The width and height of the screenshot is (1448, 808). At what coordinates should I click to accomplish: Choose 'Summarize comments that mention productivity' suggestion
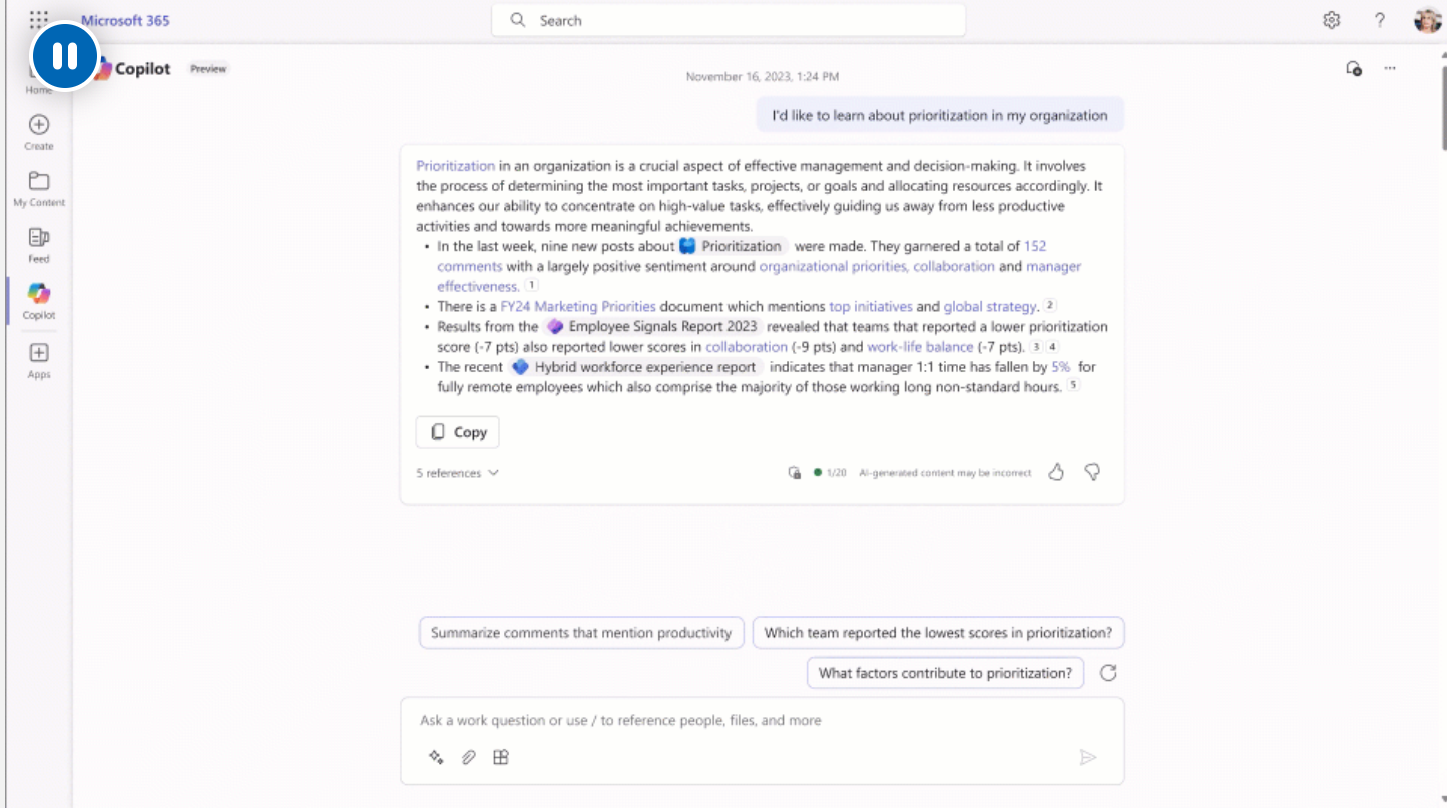[581, 633]
